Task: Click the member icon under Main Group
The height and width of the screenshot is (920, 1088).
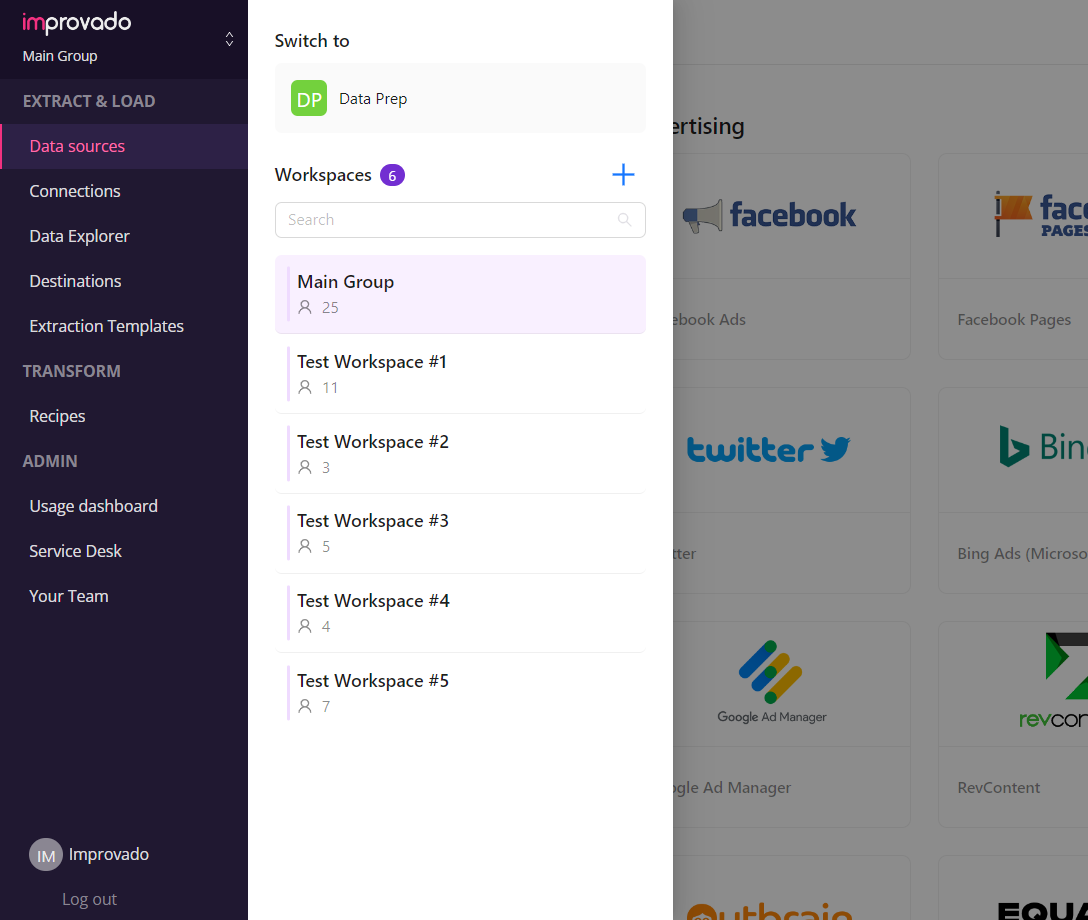Action: pyautogui.click(x=305, y=307)
